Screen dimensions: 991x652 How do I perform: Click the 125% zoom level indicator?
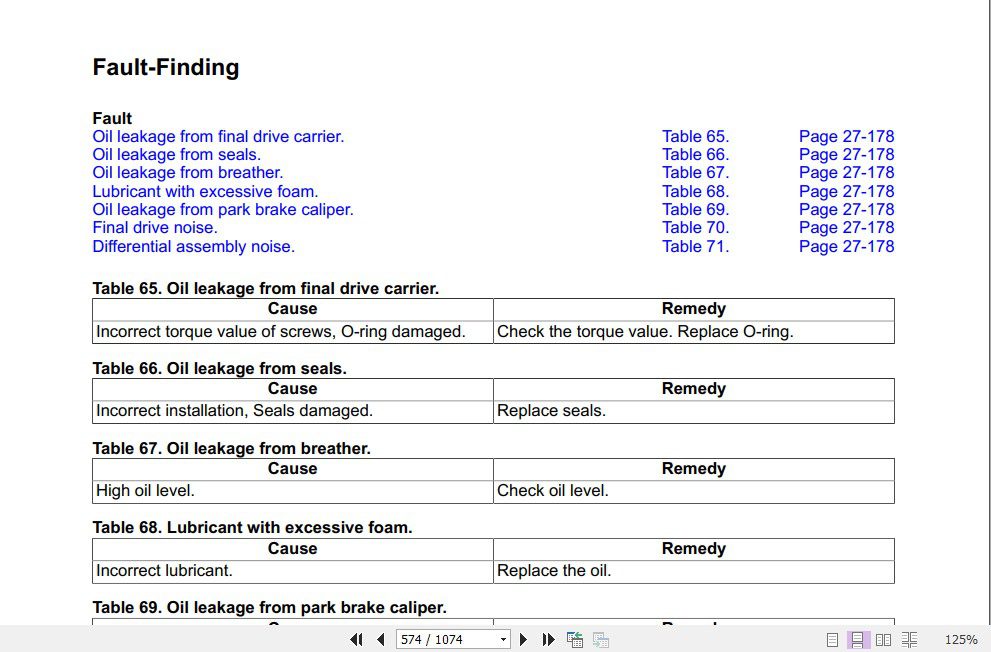(960, 640)
